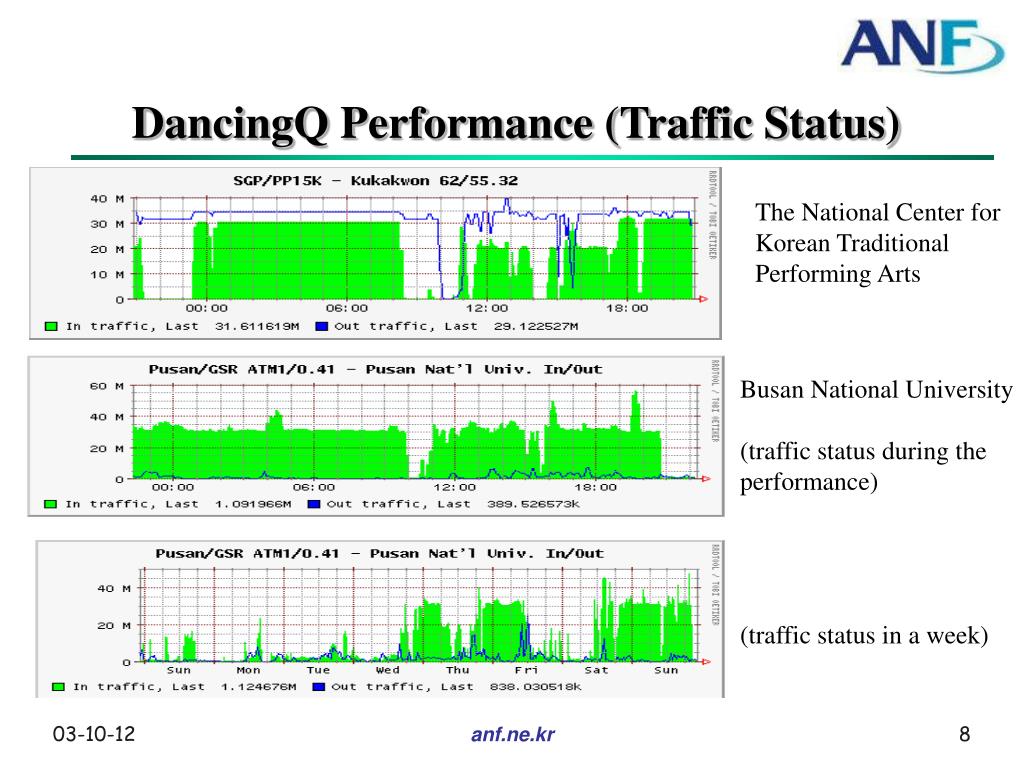
Task: Click slide page number 8
Action: (965, 734)
